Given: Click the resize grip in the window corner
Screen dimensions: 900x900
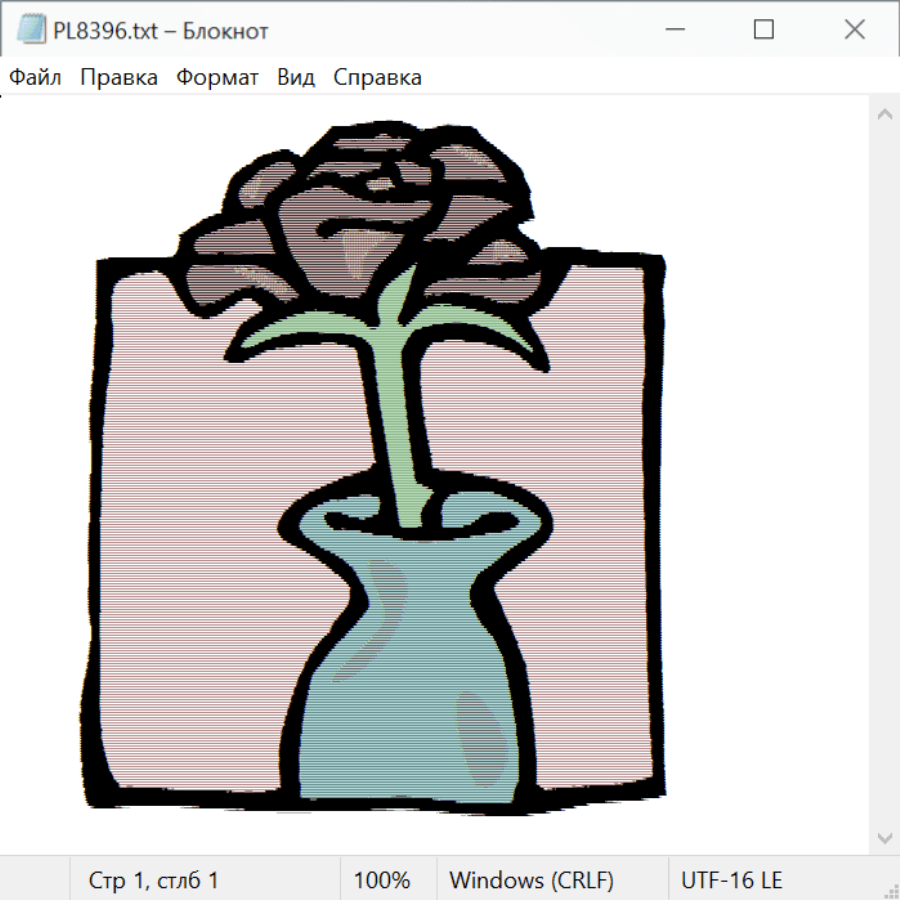Looking at the screenshot, I should (890, 890).
